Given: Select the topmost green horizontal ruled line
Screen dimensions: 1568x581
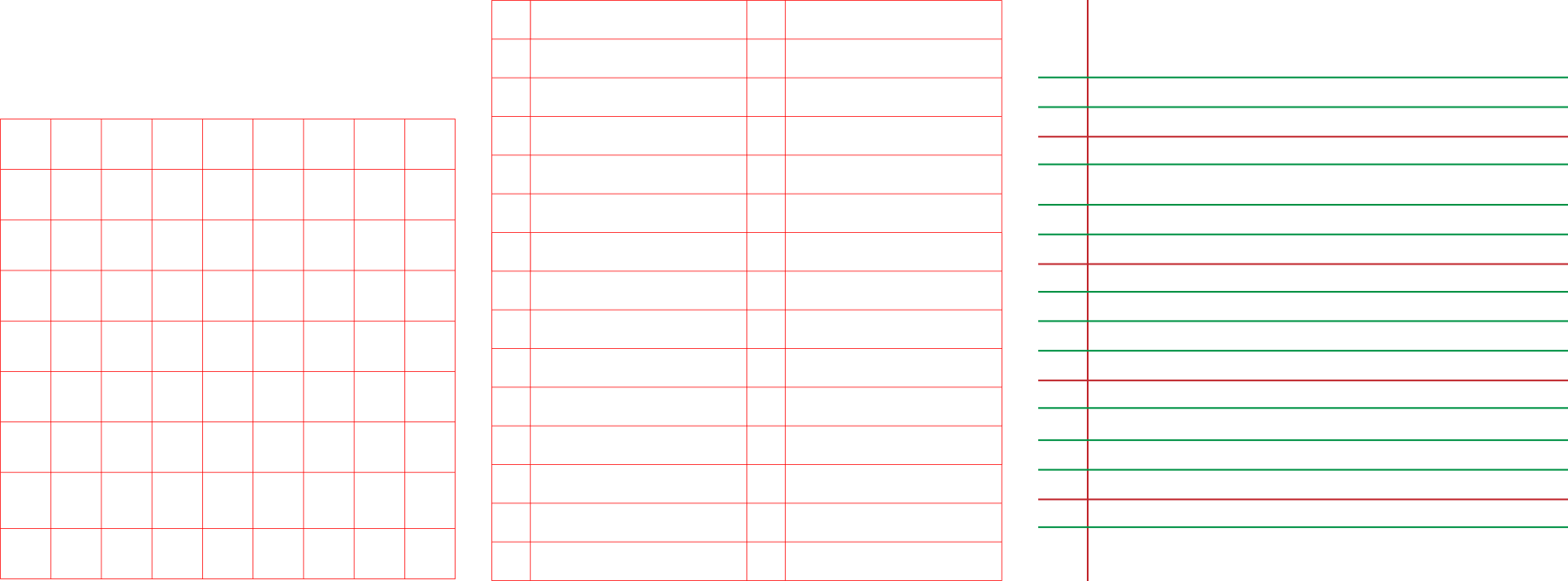Looking at the screenshot, I should click(x=1303, y=78).
